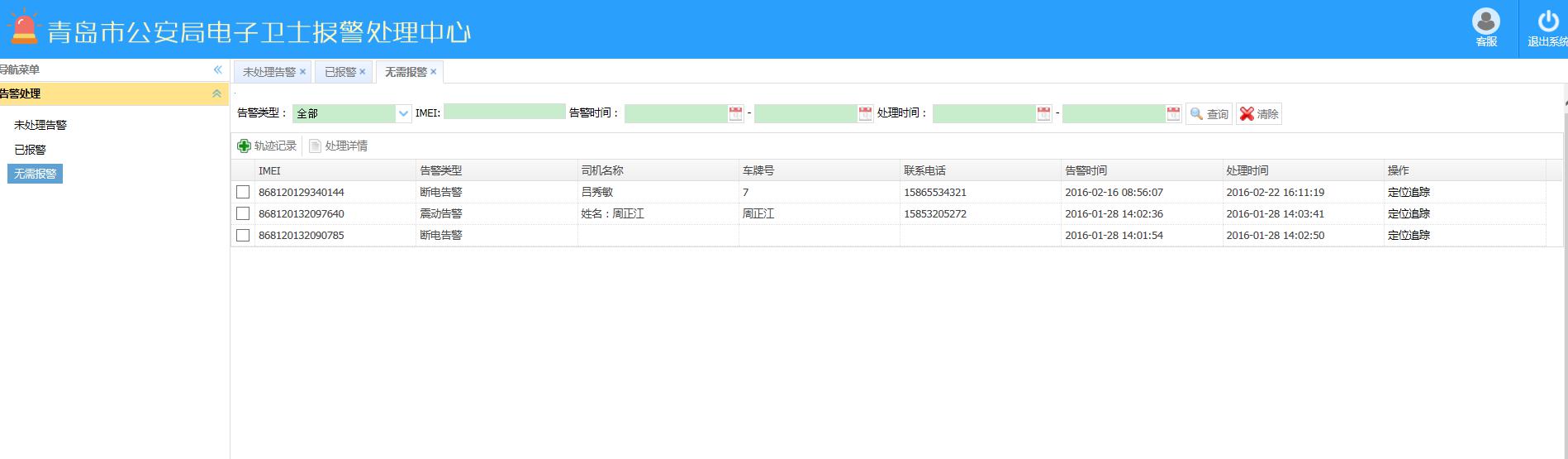Focus the 处理时间 start date field
This screenshot has width=1568, height=459.
tap(984, 113)
